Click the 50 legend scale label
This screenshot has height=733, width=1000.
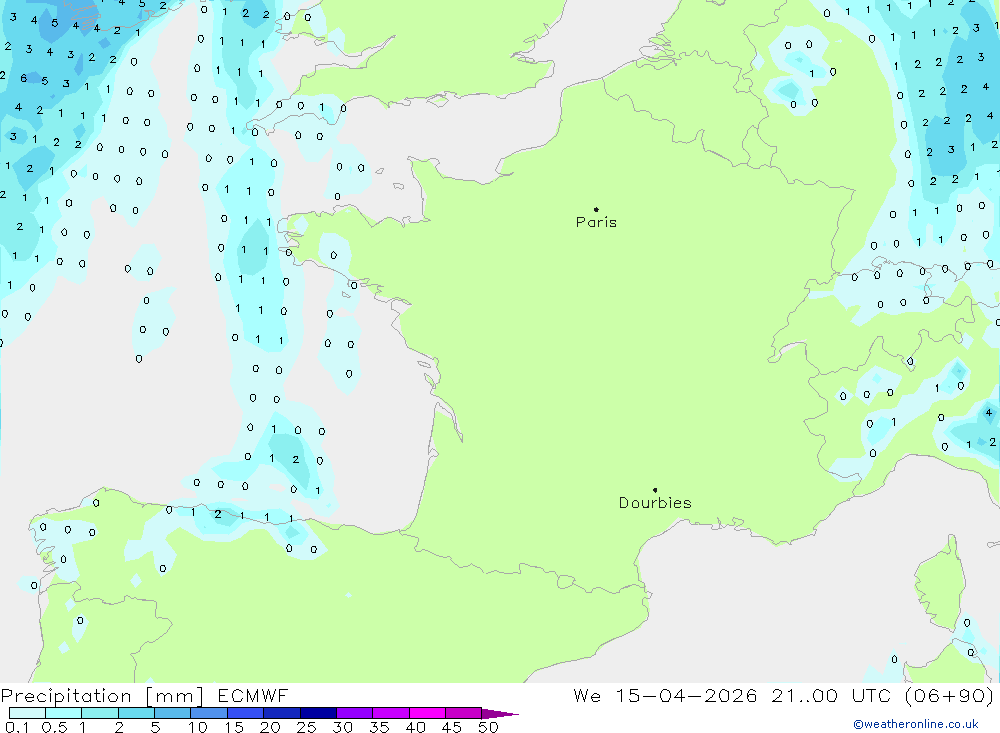coord(489,727)
